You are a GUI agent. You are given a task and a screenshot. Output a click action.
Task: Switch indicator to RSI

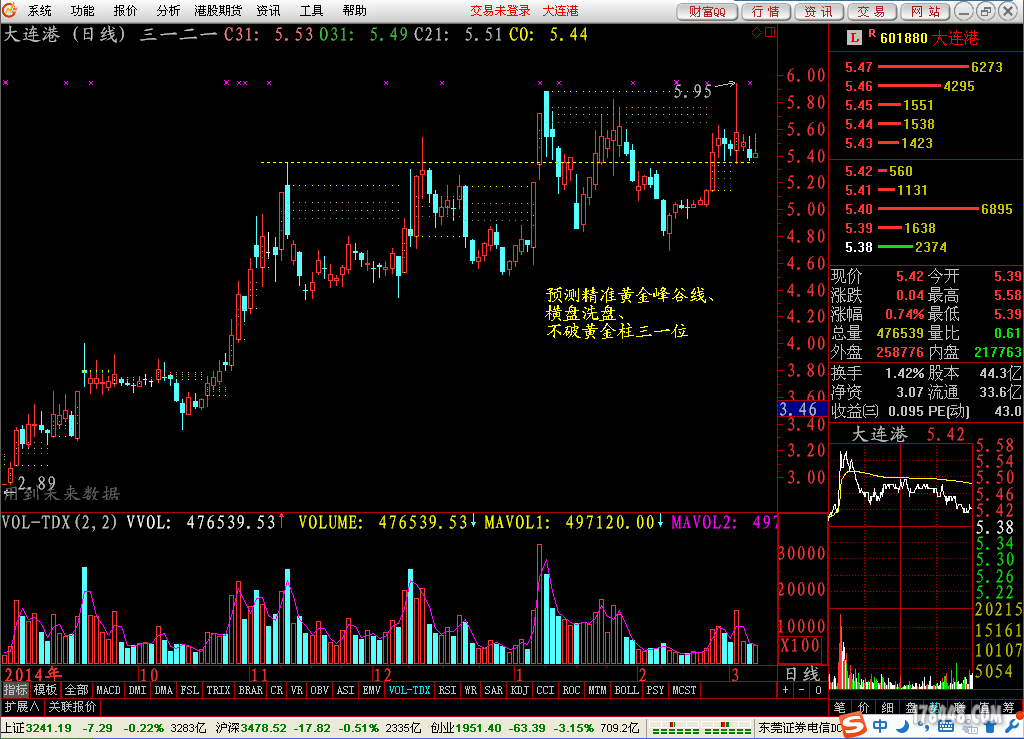(447, 690)
